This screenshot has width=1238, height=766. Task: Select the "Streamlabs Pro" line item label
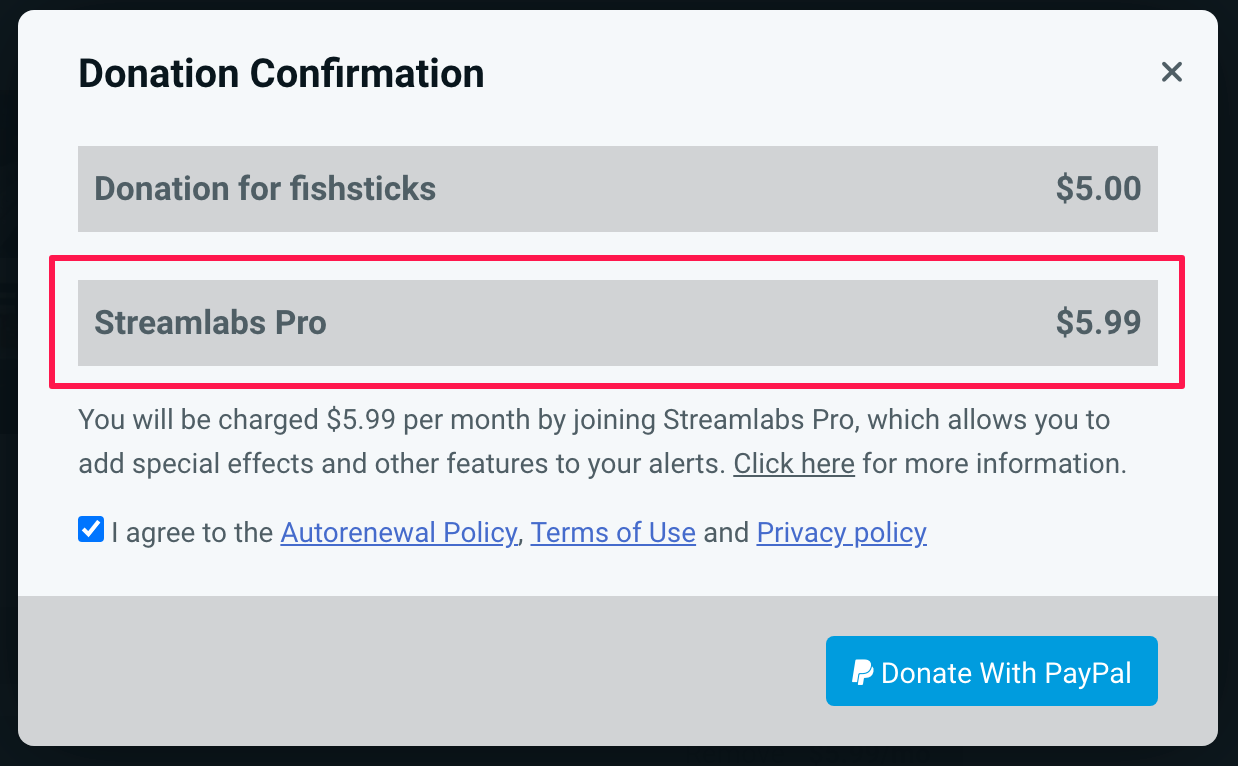coord(210,323)
